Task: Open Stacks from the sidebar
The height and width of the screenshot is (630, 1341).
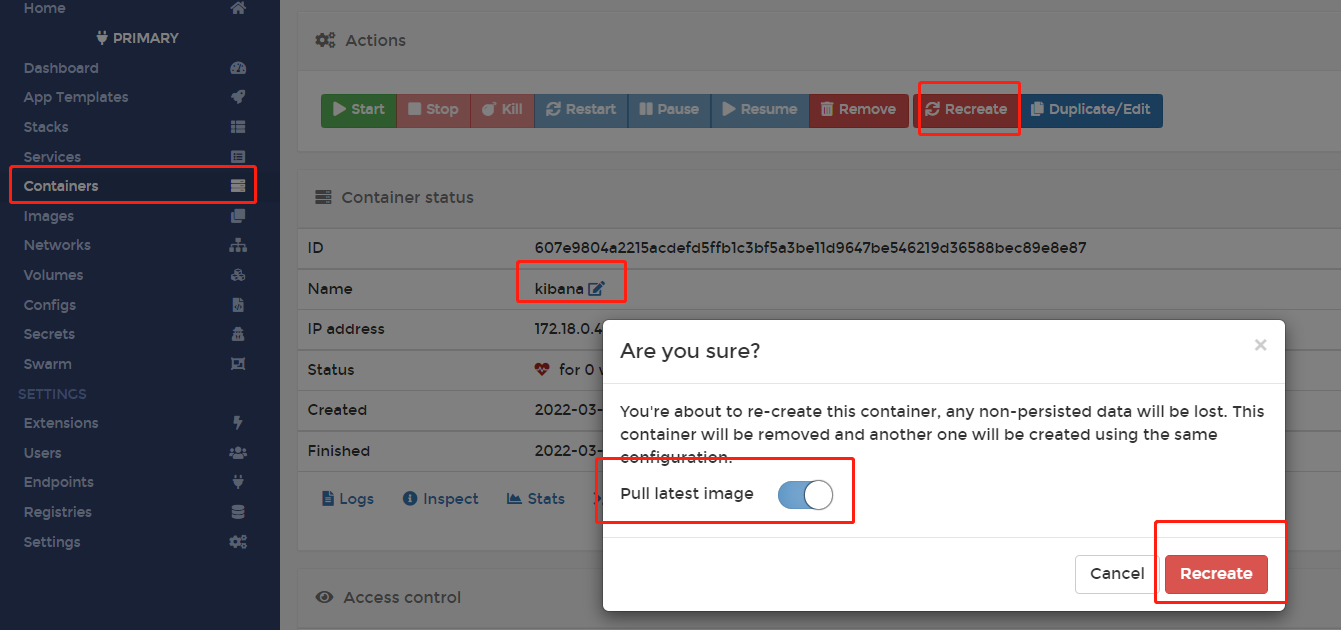Action: click(x=46, y=127)
